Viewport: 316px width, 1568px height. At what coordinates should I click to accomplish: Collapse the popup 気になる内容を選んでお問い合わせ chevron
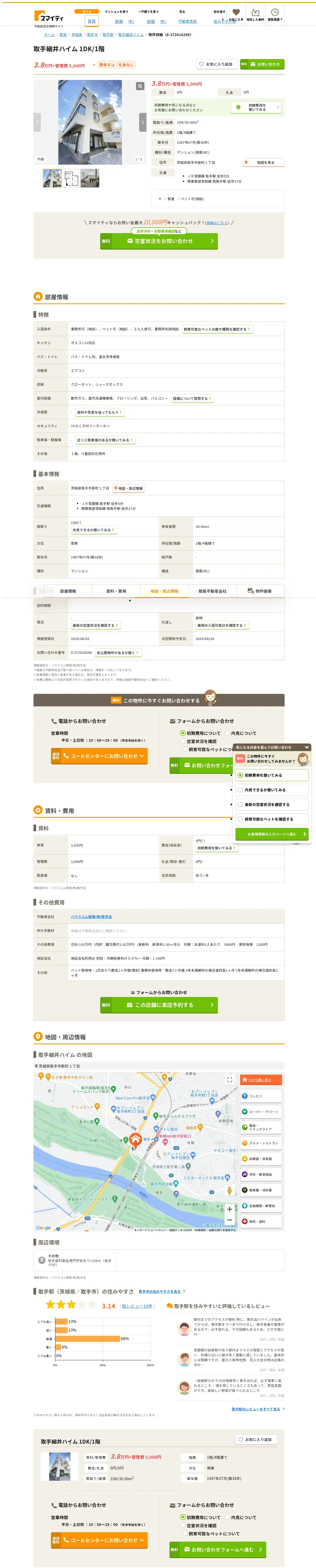306,747
